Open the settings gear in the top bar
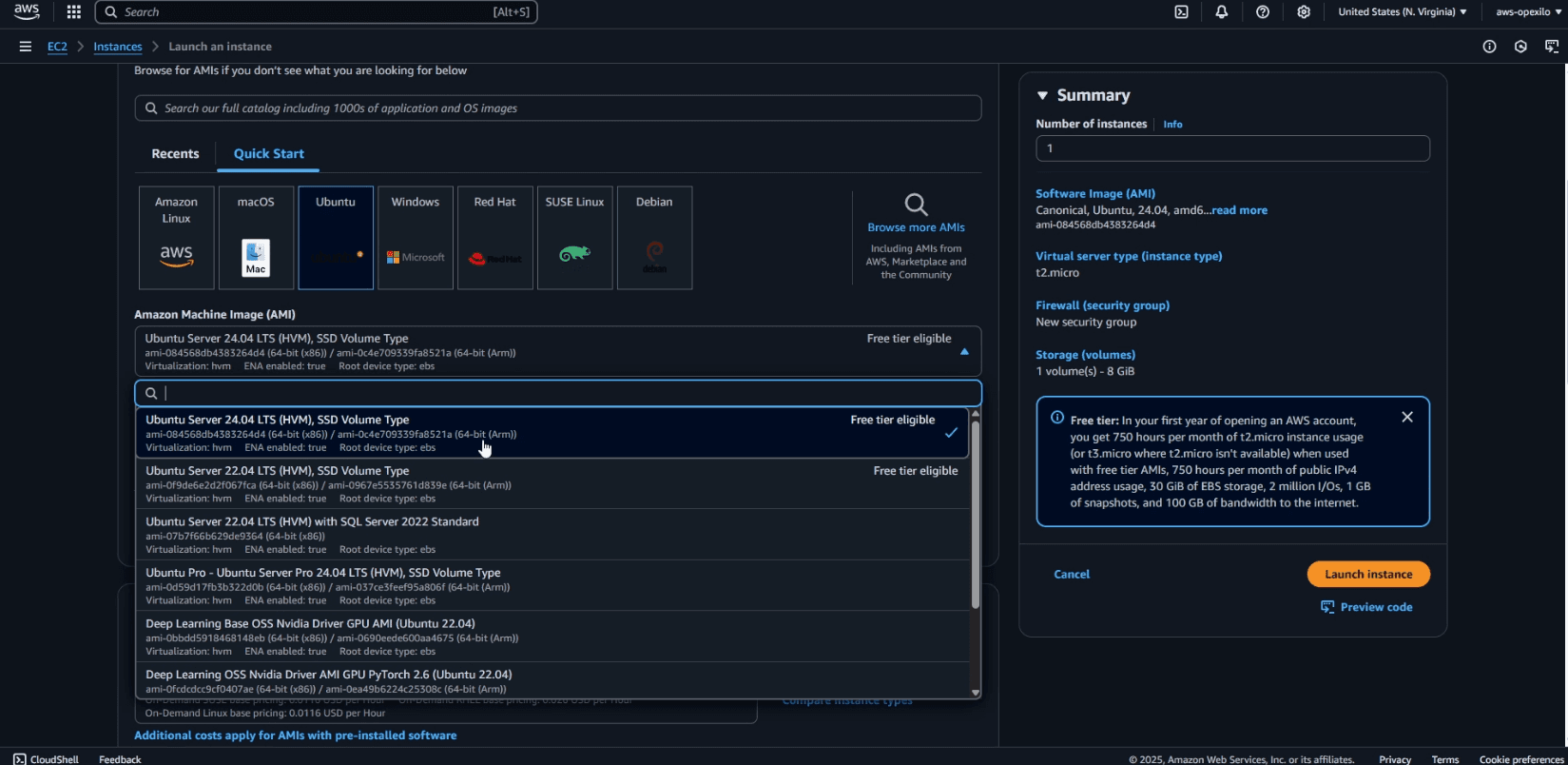Viewport: 1568px width, 765px height. pos(1304,12)
